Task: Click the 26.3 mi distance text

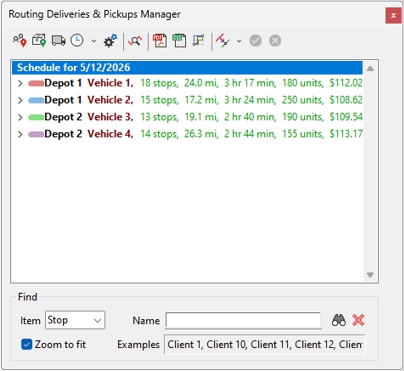Action: coord(201,134)
